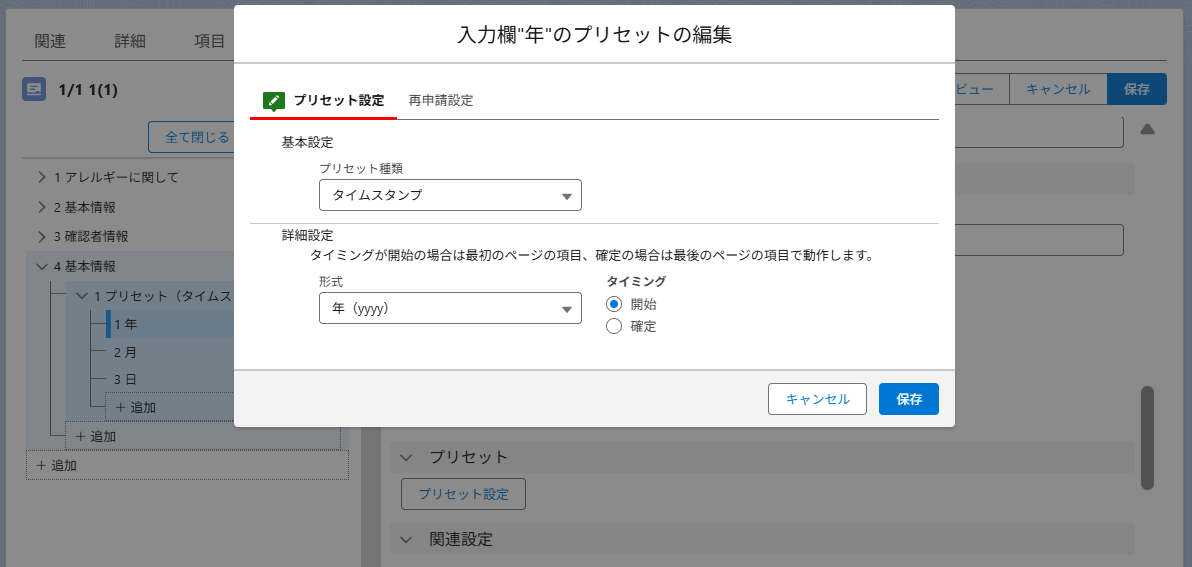This screenshot has width=1192, height=567.
Task: Select the 開始 timing radio button
Action: 615,304
